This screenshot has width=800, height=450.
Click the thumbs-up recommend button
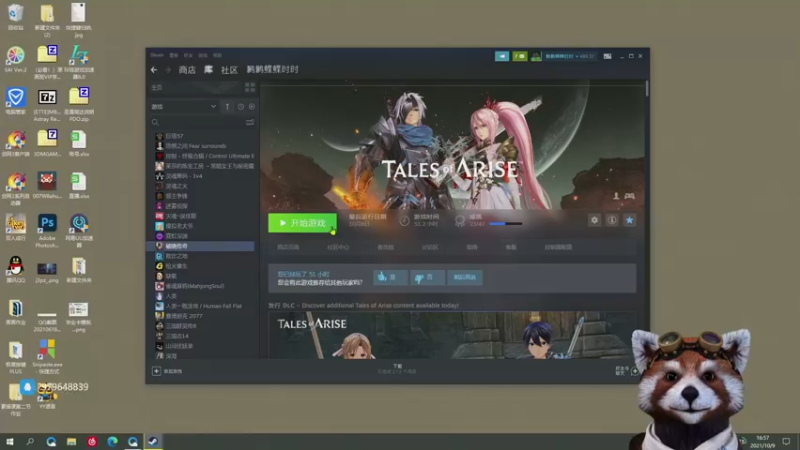click(x=390, y=277)
